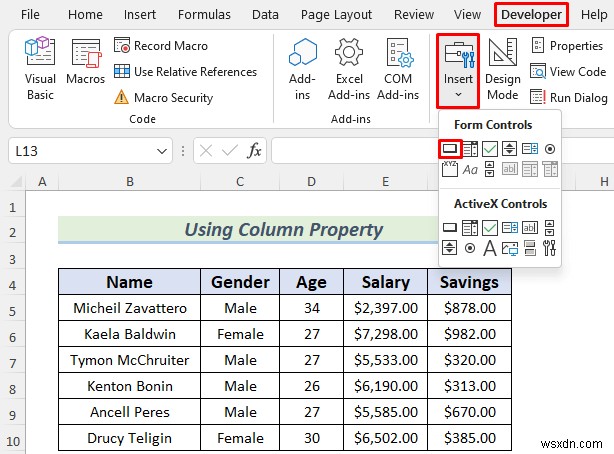
Task: Insert a Form Controls Check Box
Action: (x=490, y=149)
